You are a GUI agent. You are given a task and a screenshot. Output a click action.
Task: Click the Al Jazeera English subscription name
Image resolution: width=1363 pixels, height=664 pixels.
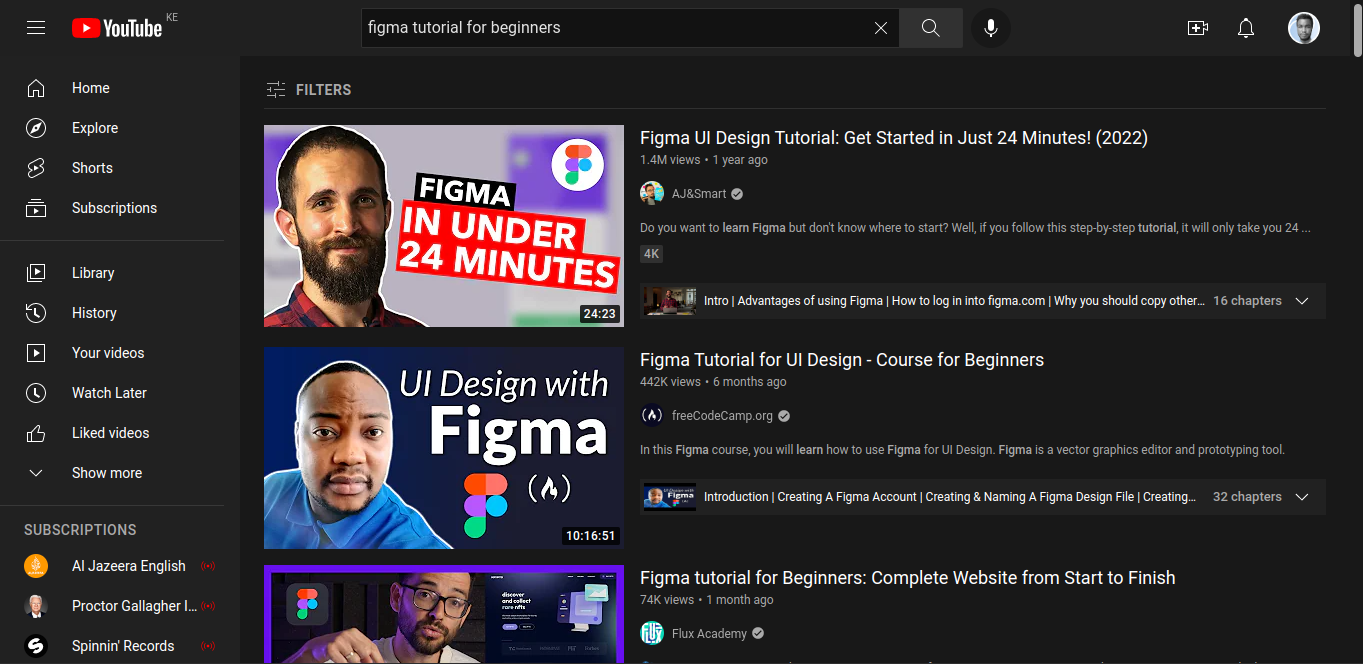point(129,566)
